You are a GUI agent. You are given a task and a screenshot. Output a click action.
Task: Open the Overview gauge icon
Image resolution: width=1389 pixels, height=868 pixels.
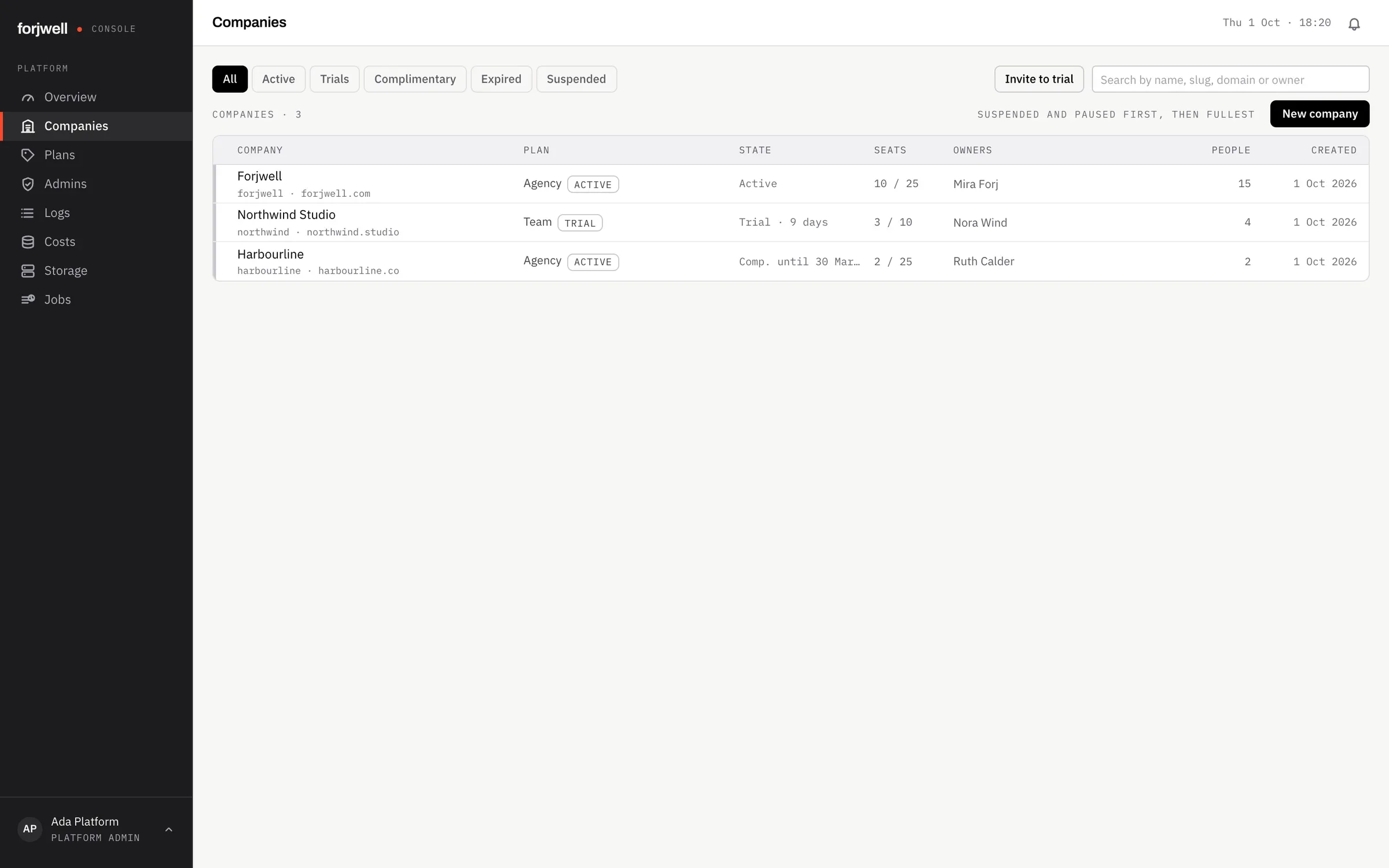28,97
